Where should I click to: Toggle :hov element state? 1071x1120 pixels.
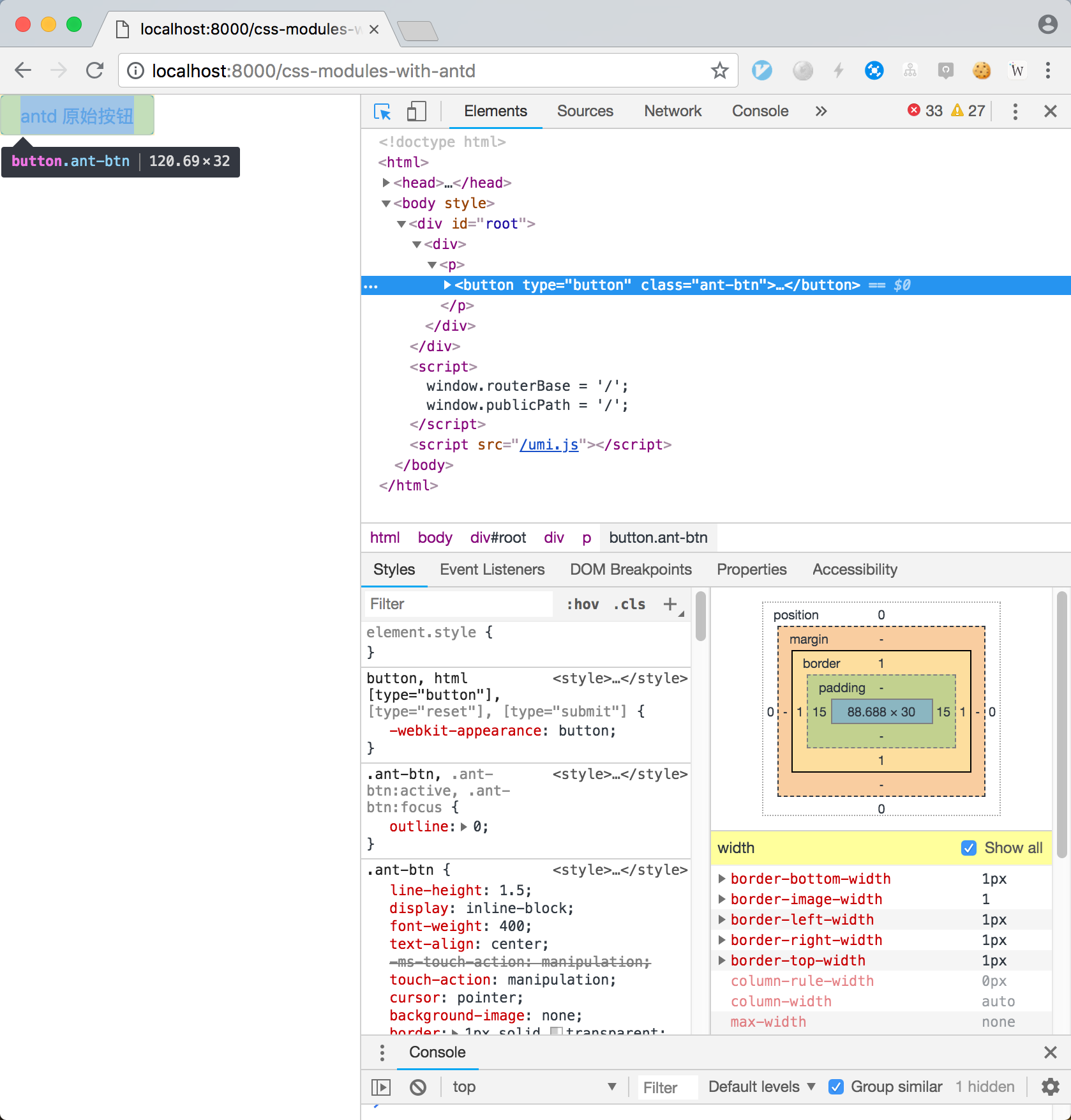[x=583, y=604]
